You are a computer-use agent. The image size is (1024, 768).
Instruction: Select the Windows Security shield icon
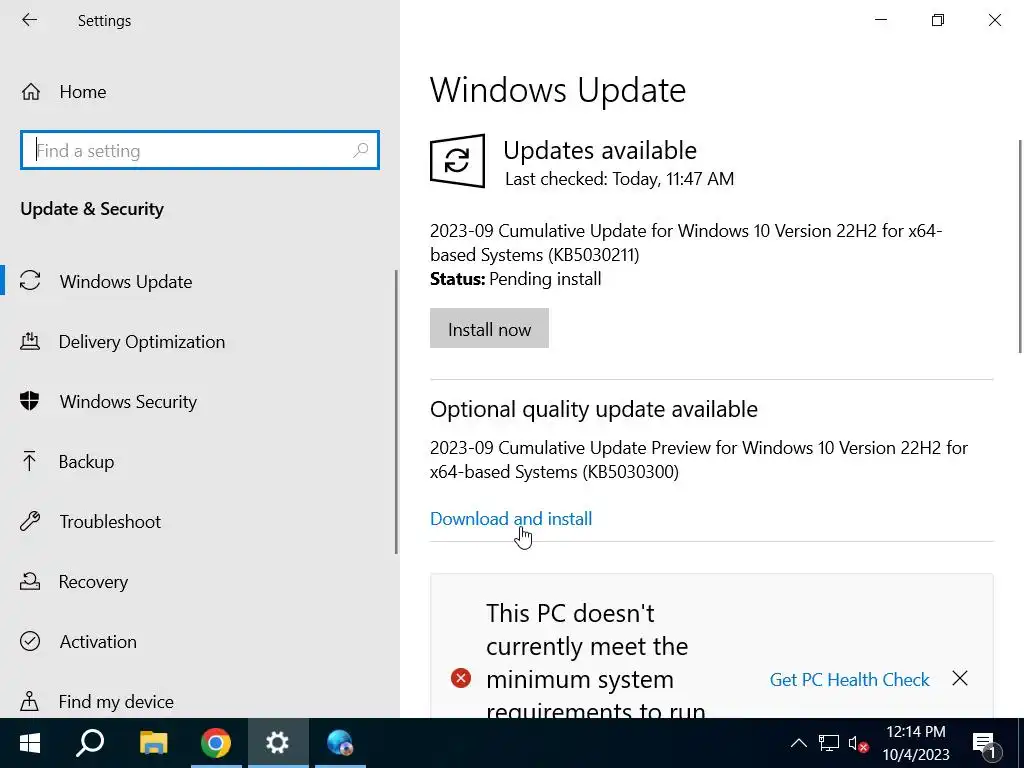30,401
